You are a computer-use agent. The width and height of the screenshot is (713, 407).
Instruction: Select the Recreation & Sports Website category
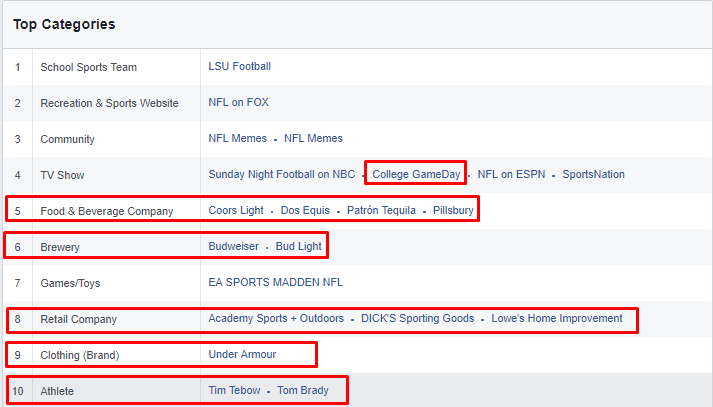[109, 103]
